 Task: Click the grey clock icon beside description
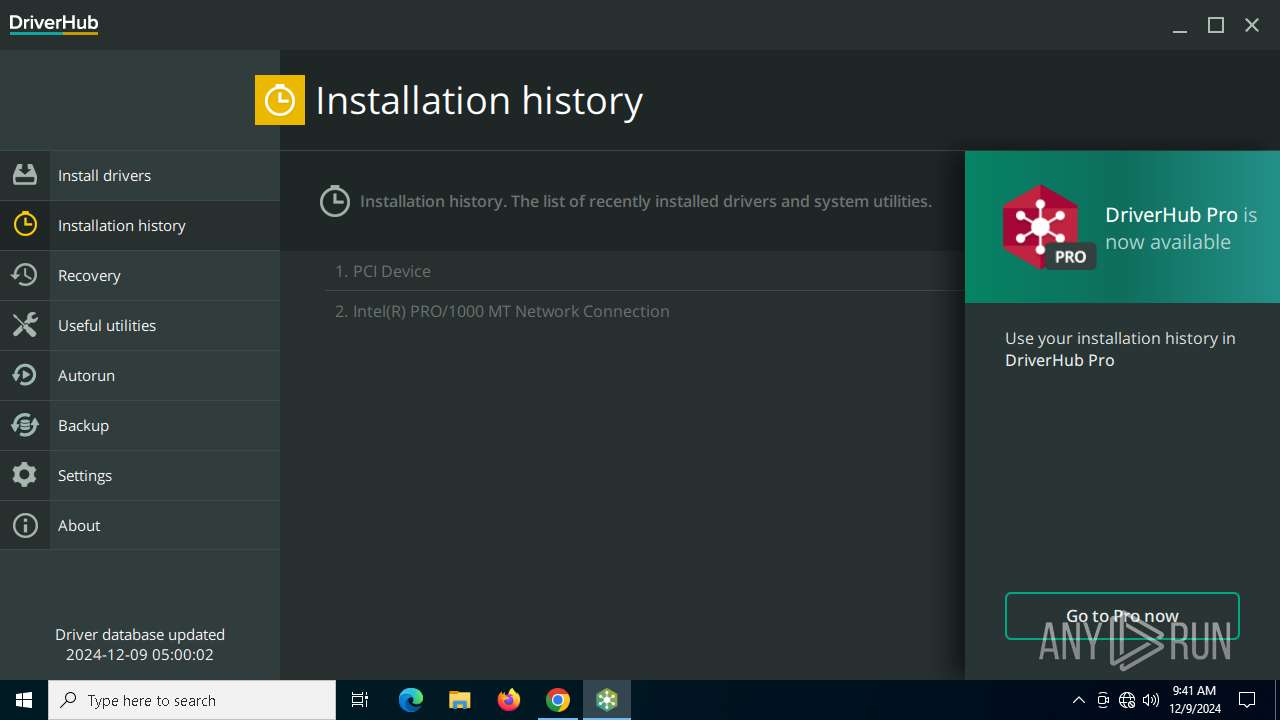click(335, 201)
